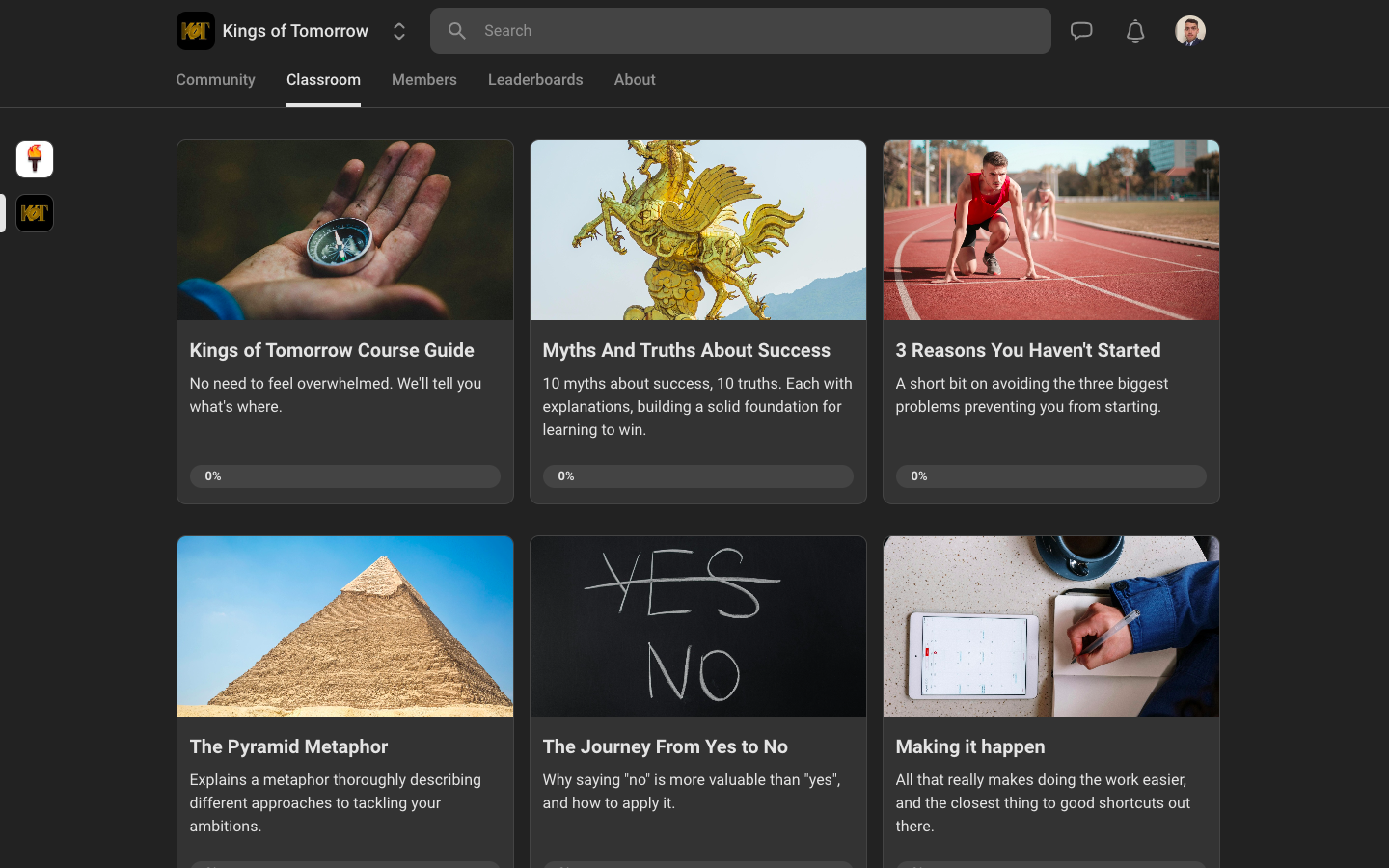Screen dimensions: 1389x868
Task: Open the Community tab
Action: click(215, 80)
